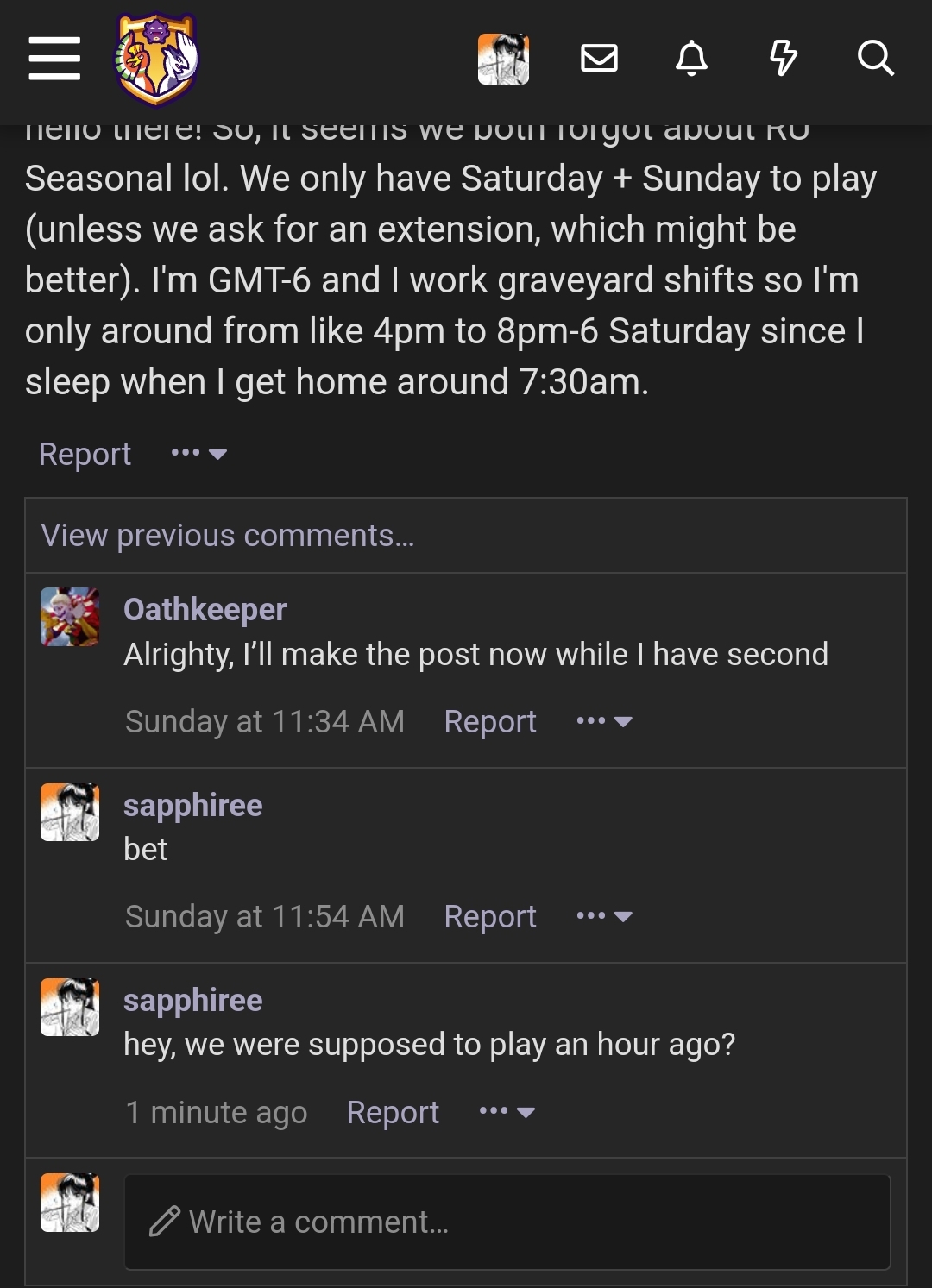This screenshot has height=1288, width=932.
Task: Open the hamburger navigation menu
Action: coord(54,59)
